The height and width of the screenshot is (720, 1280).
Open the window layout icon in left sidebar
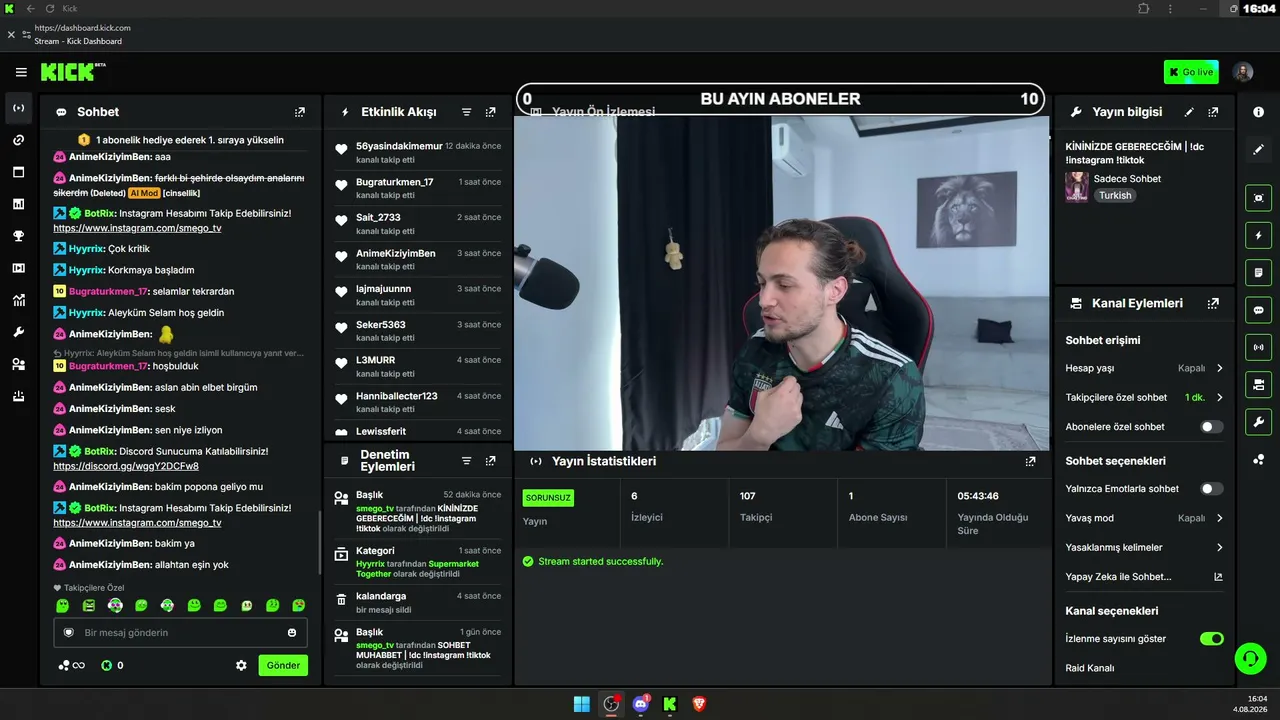click(18, 172)
